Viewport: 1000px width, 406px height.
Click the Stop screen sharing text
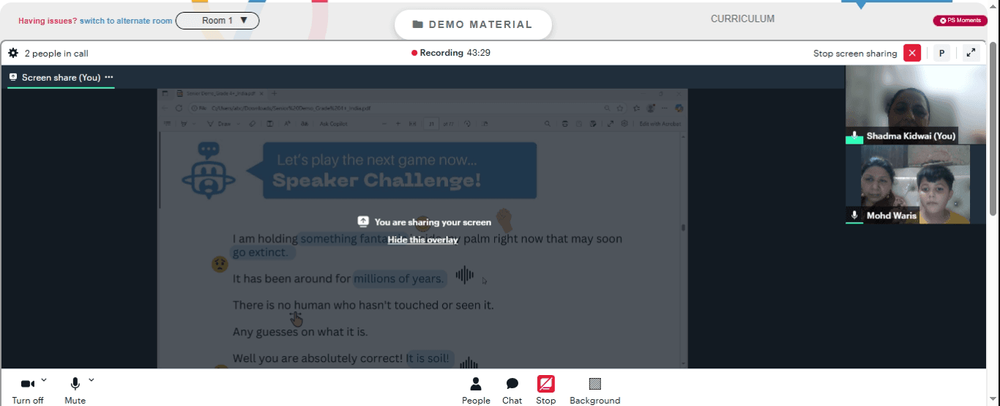pos(855,54)
